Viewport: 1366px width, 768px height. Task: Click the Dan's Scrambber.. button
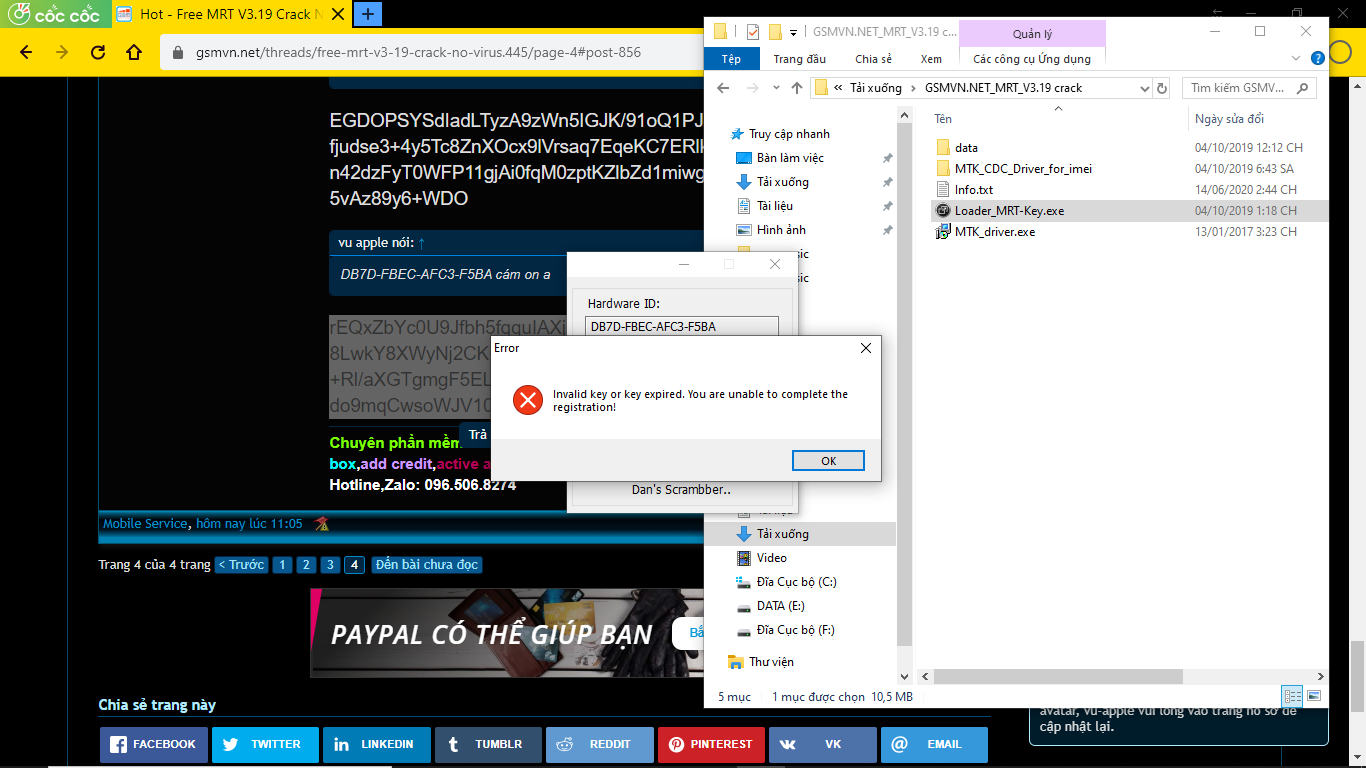coord(681,490)
